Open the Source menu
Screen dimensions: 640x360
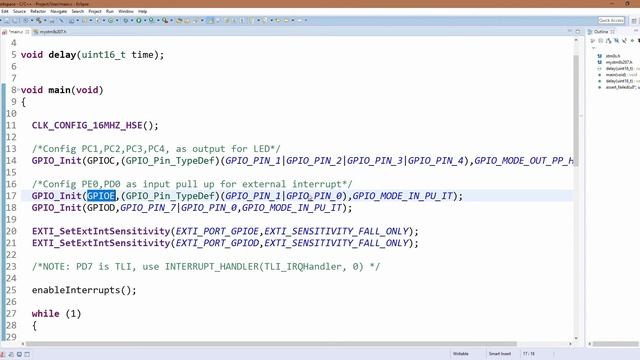19,11
